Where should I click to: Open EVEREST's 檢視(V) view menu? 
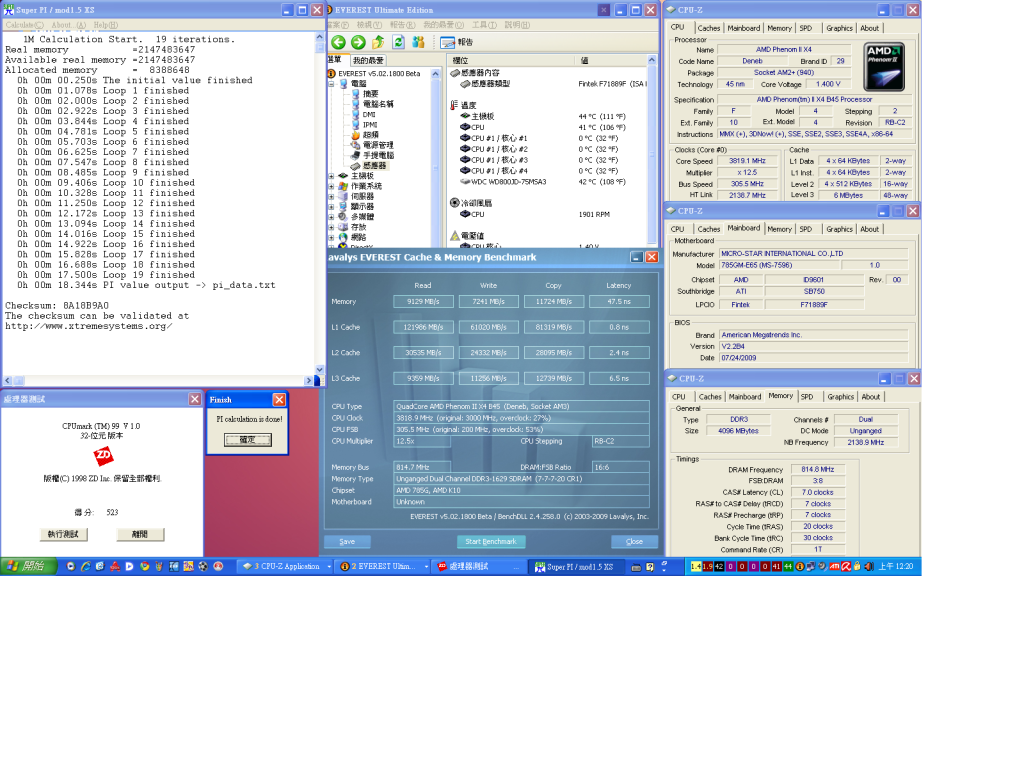(369, 25)
